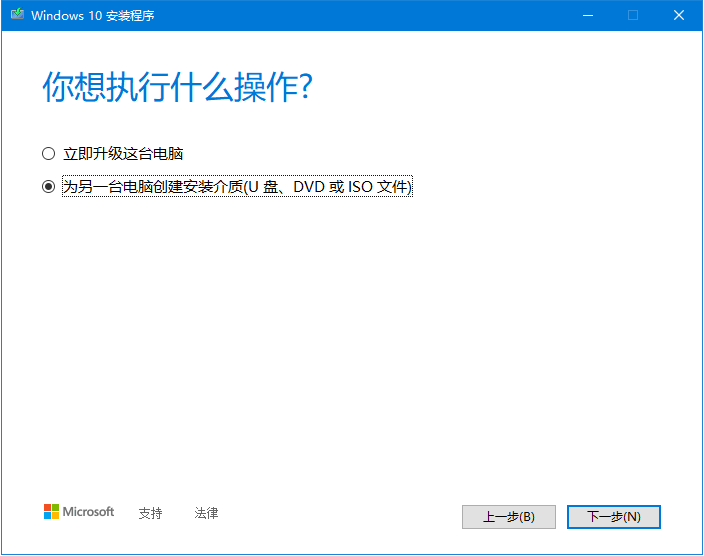Select the 立即升级这台电脑 radio circle

(x=48, y=154)
